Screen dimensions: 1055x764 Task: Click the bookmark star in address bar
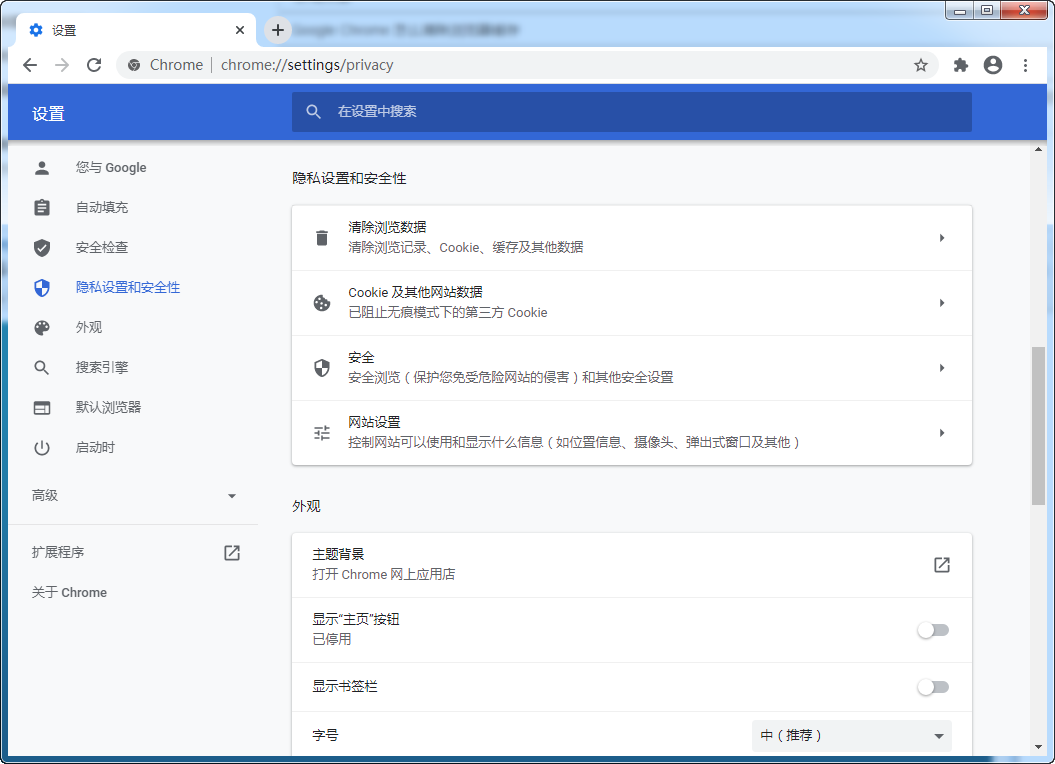pyautogui.click(x=919, y=64)
